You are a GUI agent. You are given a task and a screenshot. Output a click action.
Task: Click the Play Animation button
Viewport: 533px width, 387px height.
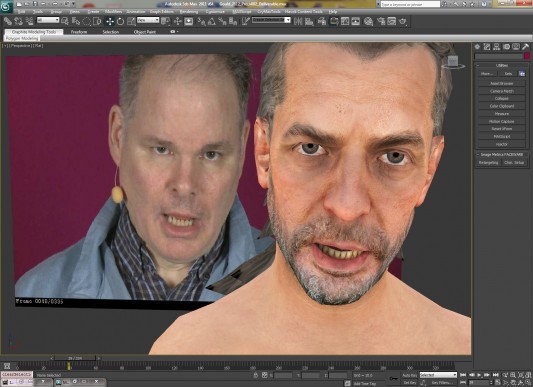(480, 375)
